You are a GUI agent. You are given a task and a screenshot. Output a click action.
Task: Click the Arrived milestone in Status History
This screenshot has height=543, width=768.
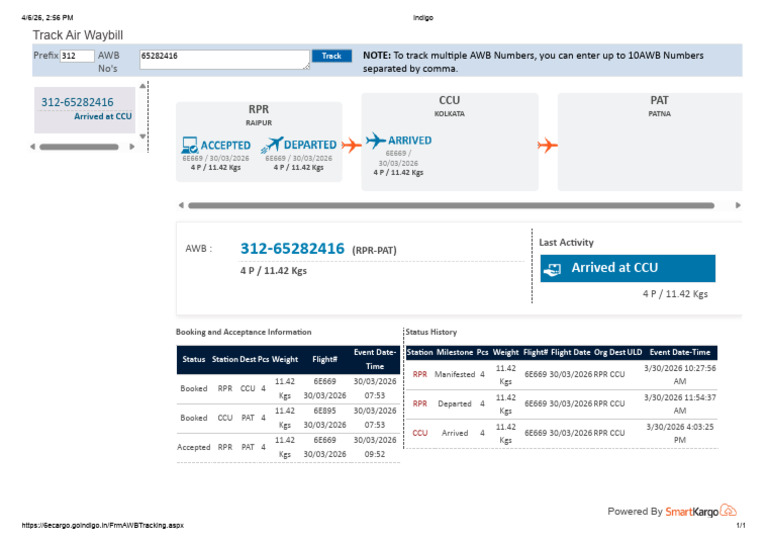click(x=455, y=433)
